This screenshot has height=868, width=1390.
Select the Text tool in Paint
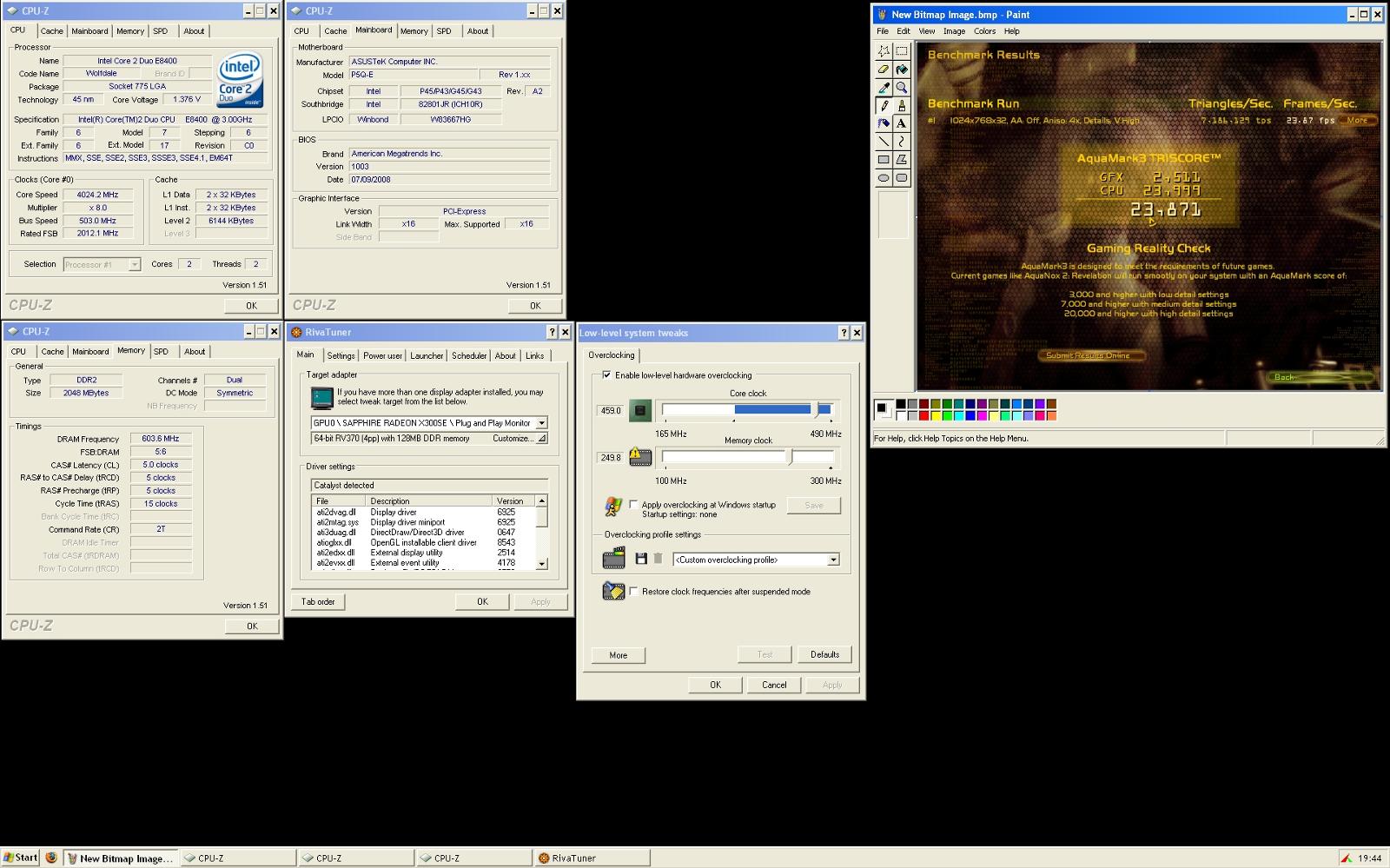(x=902, y=123)
